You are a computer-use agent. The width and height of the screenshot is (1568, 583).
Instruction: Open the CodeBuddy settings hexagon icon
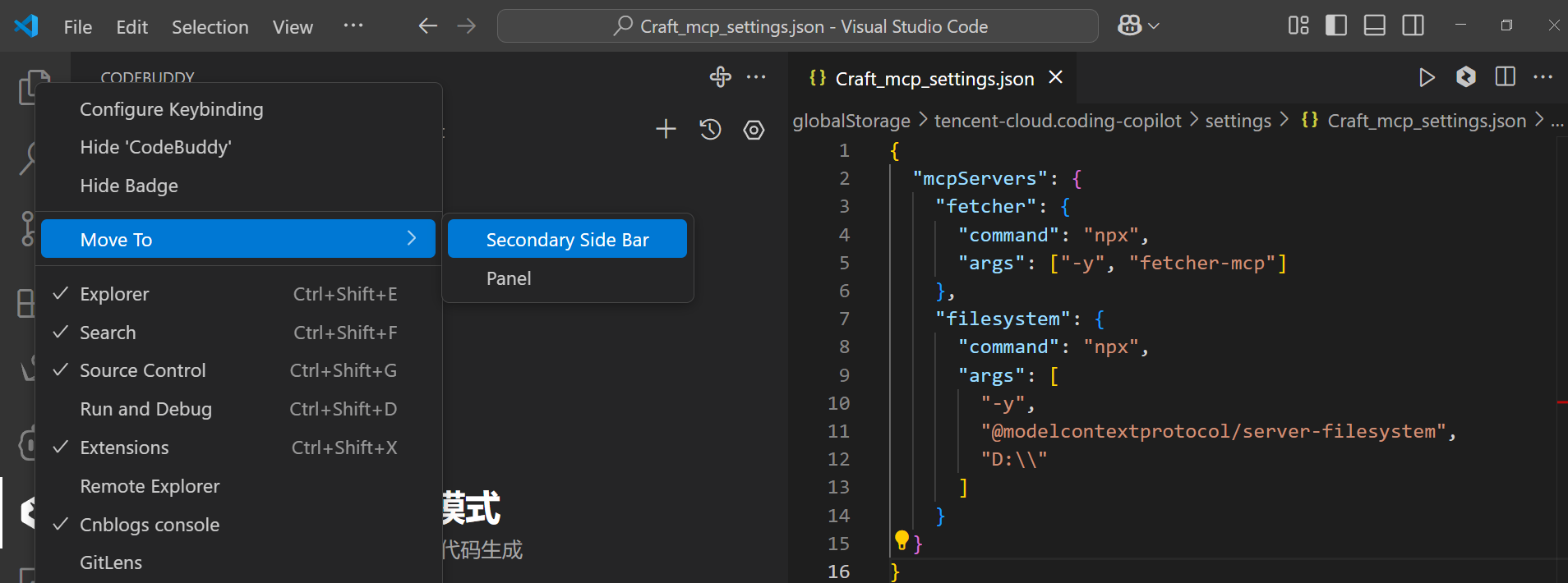click(754, 130)
